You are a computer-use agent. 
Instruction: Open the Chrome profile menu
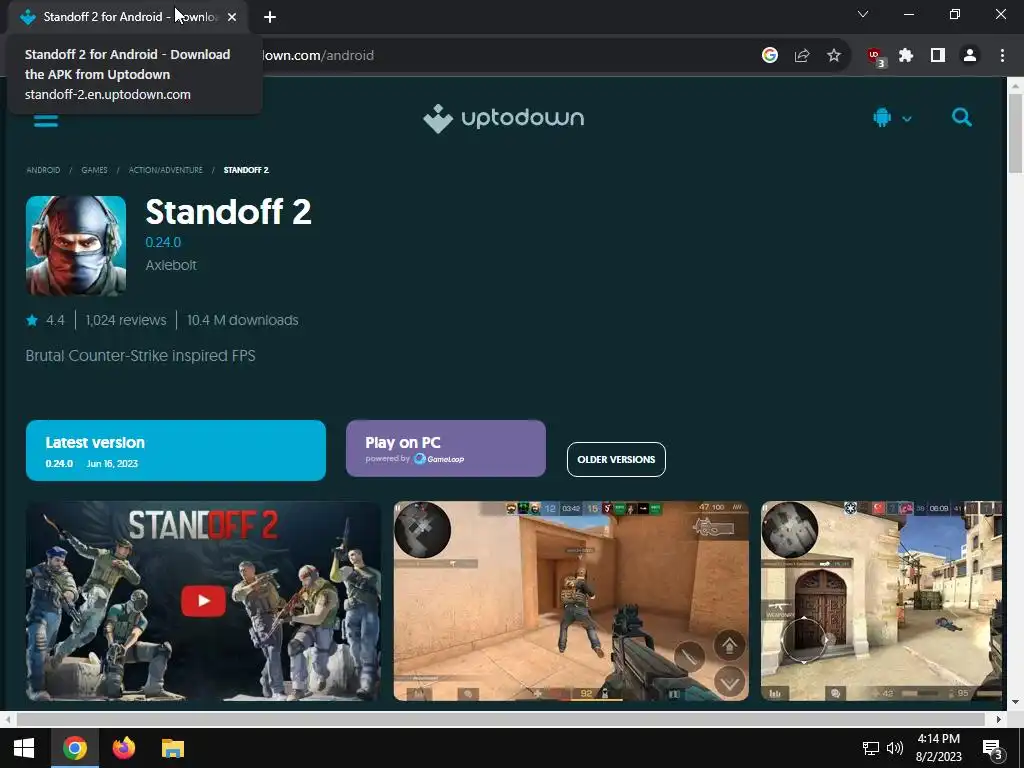tap(970, 56)
